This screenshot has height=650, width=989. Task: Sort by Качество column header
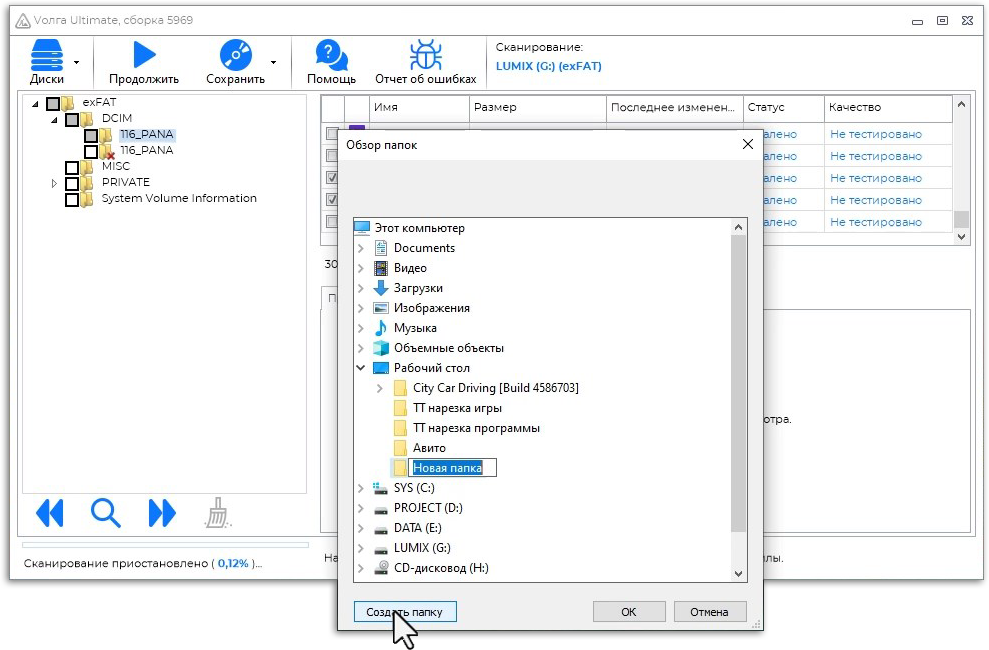coord(886,107)
